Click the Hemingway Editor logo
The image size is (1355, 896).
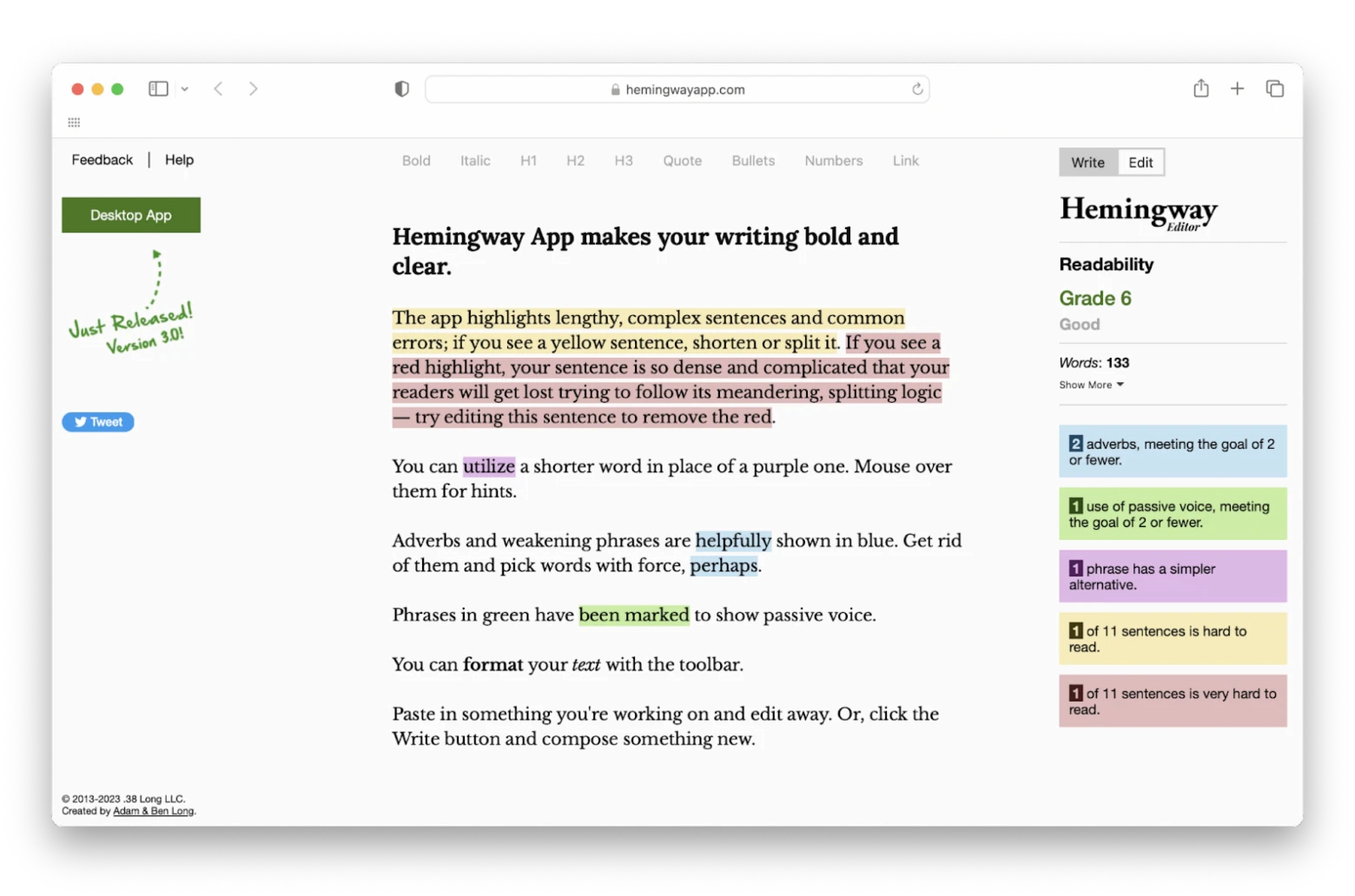1139,212
